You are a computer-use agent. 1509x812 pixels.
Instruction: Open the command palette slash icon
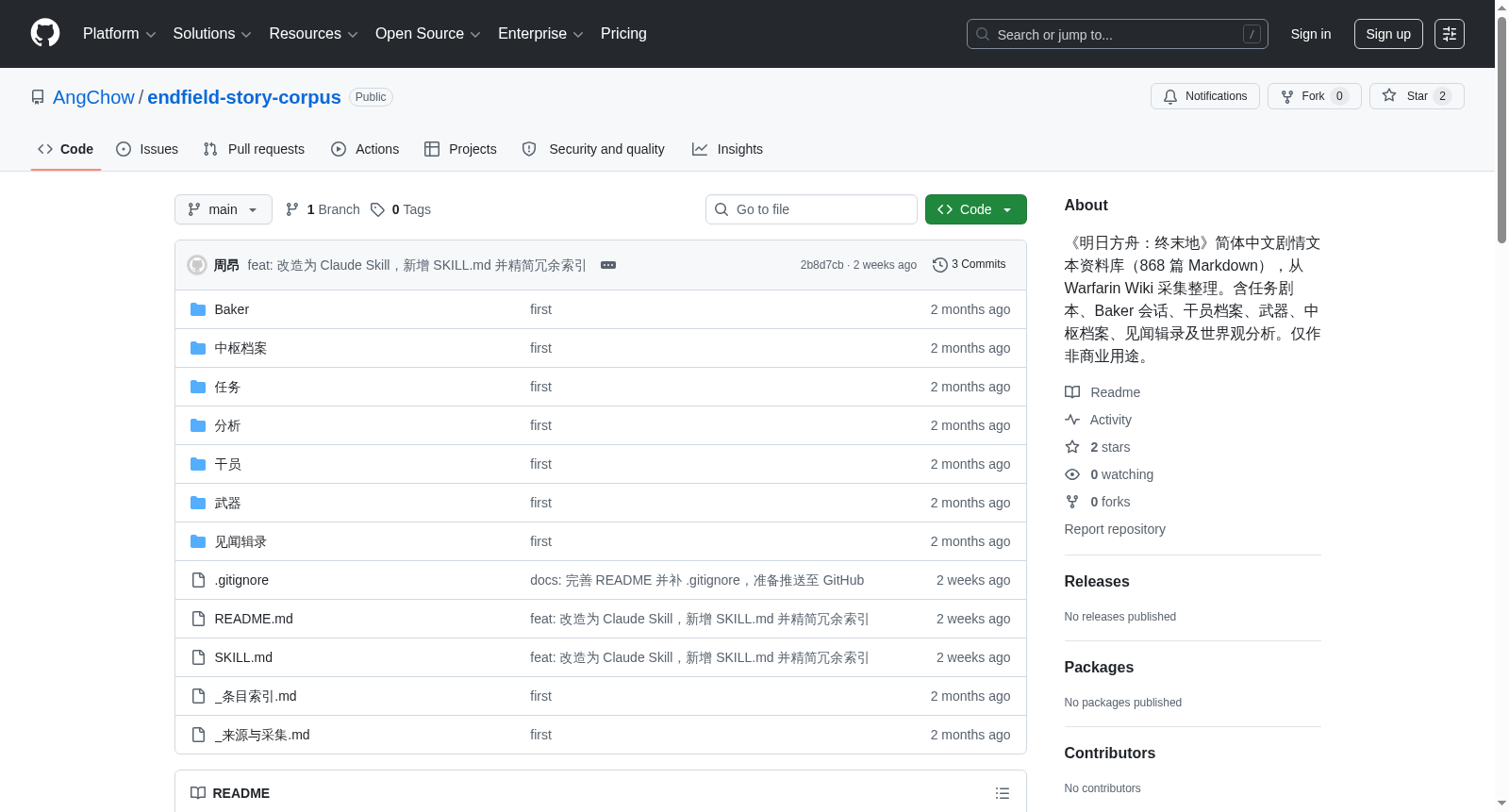(x=1252, y=34)
